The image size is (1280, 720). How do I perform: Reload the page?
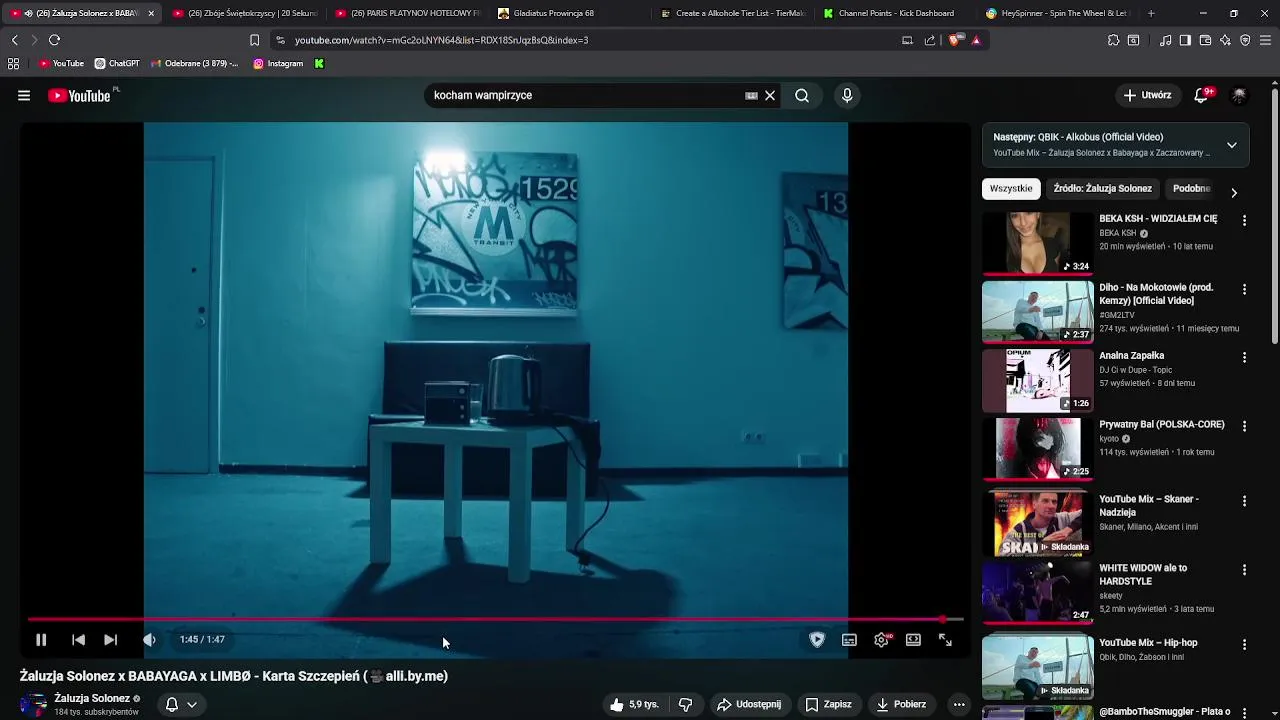click(54, 40)
